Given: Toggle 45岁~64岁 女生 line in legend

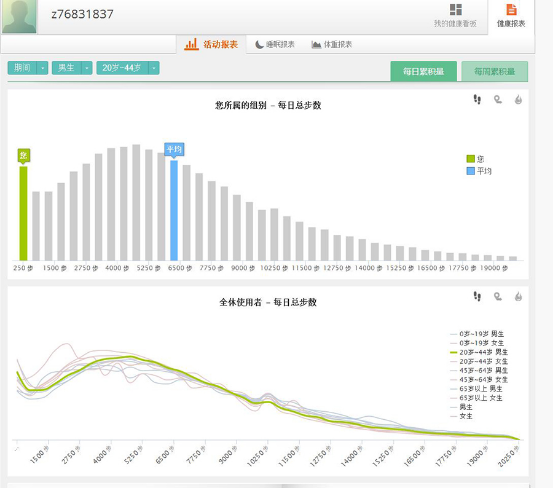Looking at the screenshot, I should (479, 380).
